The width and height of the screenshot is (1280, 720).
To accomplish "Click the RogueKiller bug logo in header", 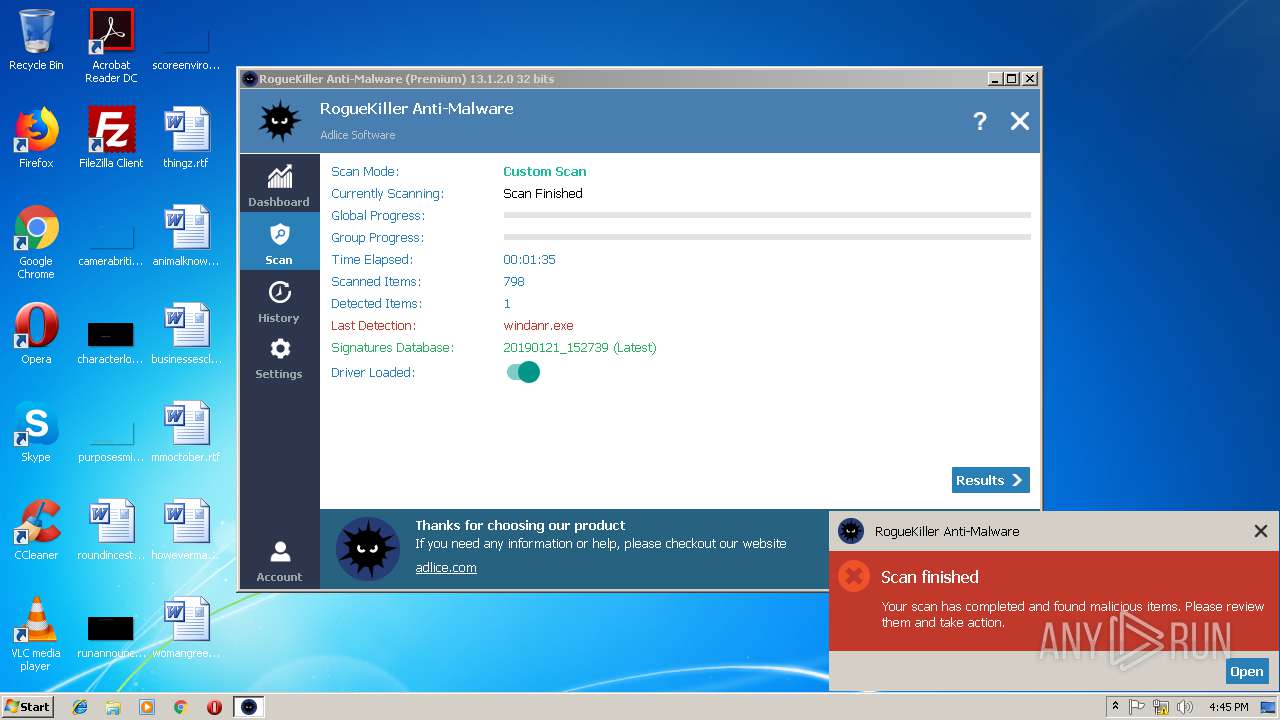I will tap(280, 121).
